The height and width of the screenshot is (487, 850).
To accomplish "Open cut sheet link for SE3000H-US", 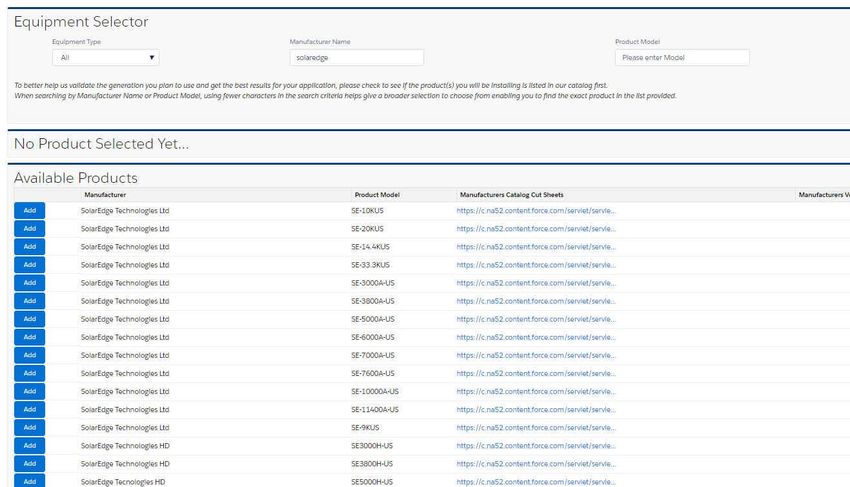I will (536, 446).
